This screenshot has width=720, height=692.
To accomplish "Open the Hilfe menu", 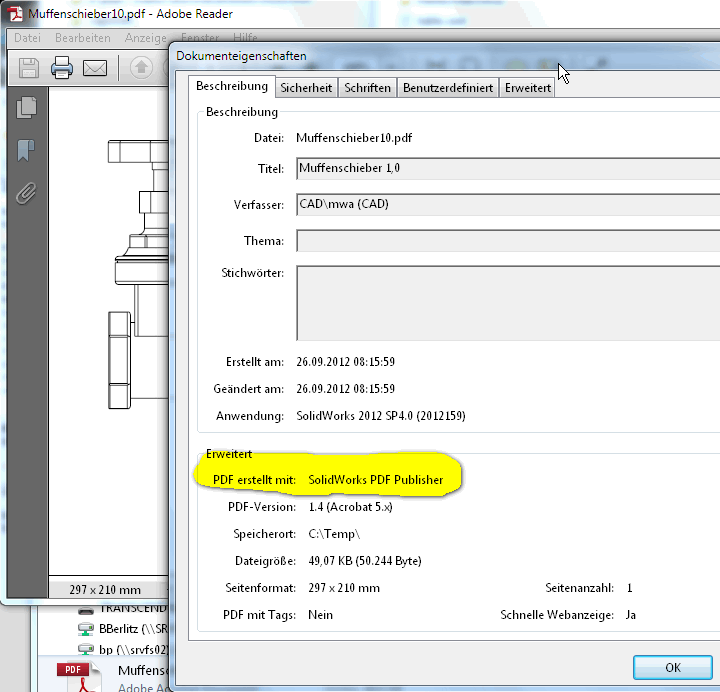I will (245, 37).
